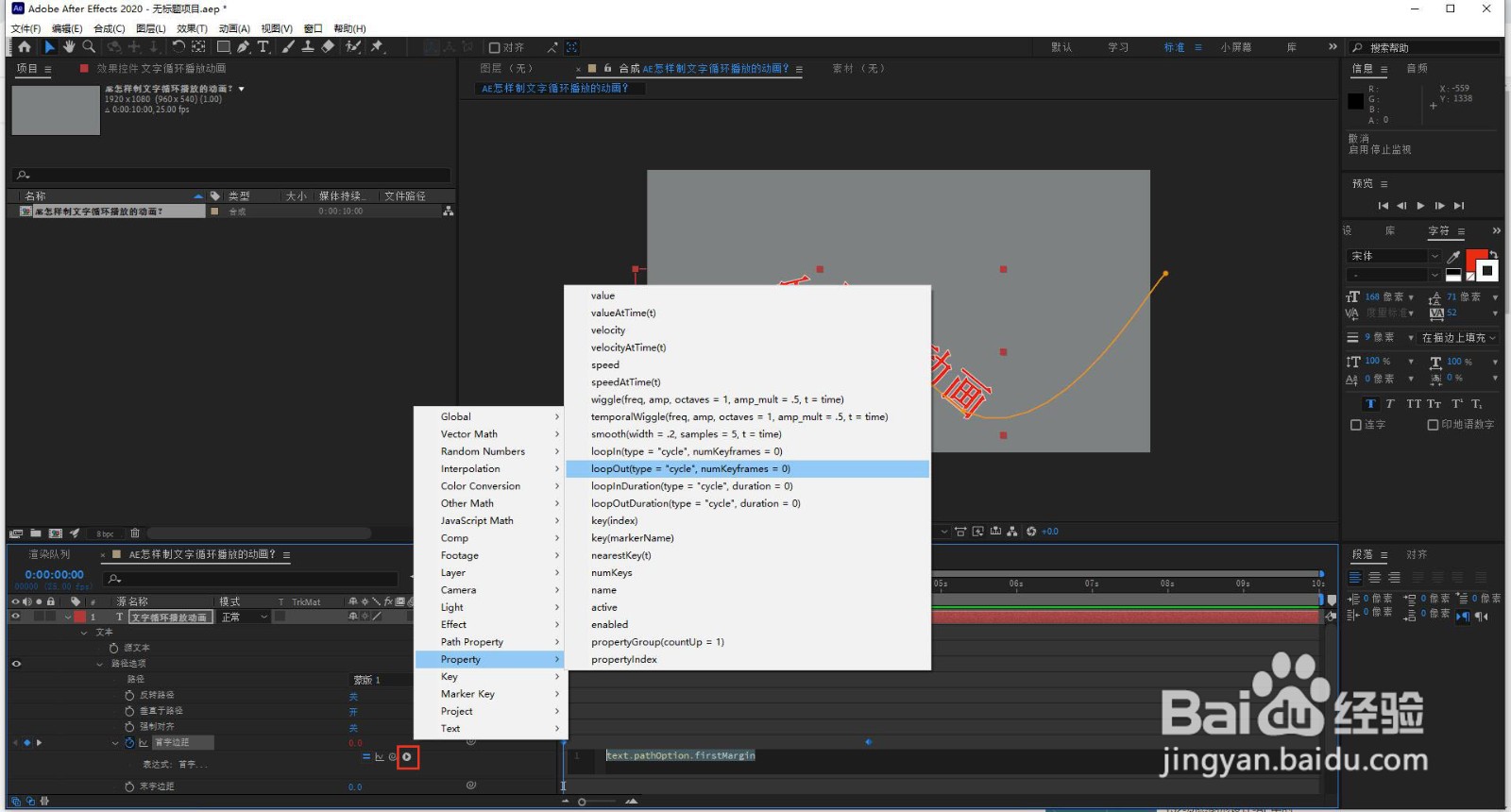Pick the Brush tool

pos(288,46)
